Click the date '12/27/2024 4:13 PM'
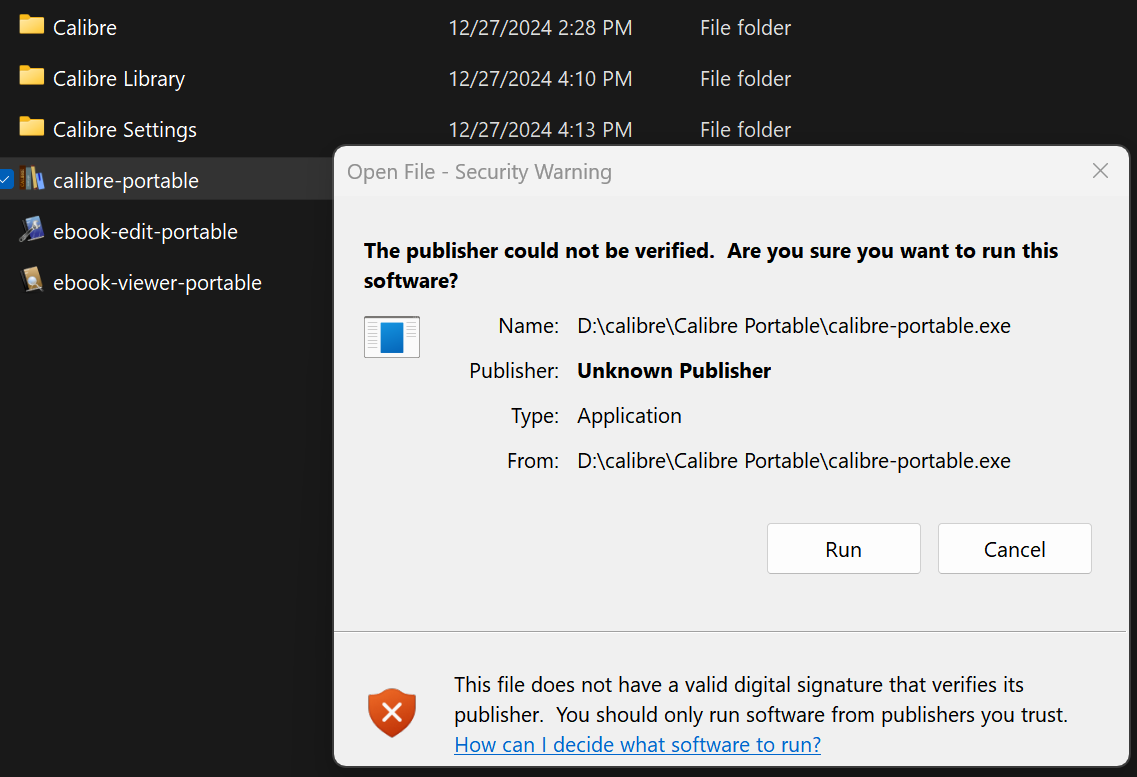The width and height of the screenshot is (1137, 777). [x=540, y=129]
